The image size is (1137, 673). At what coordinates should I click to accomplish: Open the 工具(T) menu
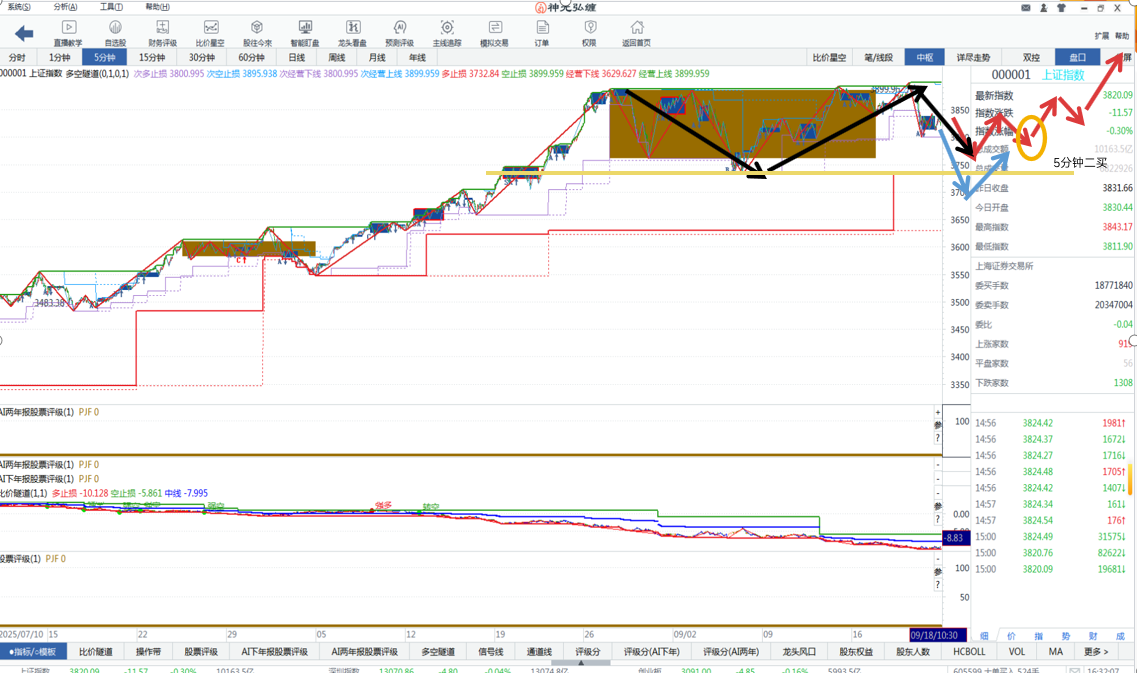(x=111, y=7)
